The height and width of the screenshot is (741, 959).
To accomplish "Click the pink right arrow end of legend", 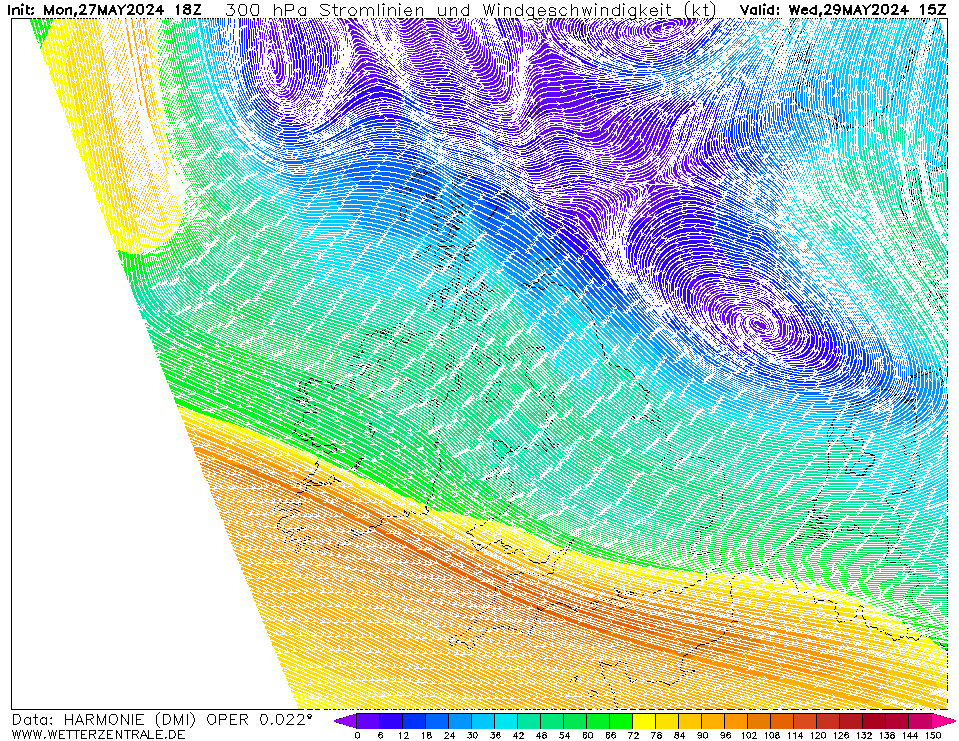I will (x=943, y=721).
